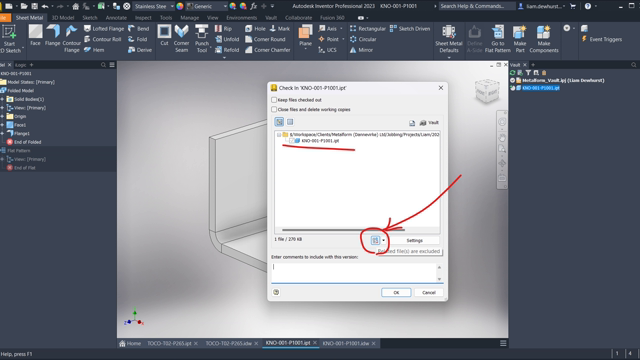
Task: Activate the Flange tool in the ribbon
Action: (x=53, y=35)
